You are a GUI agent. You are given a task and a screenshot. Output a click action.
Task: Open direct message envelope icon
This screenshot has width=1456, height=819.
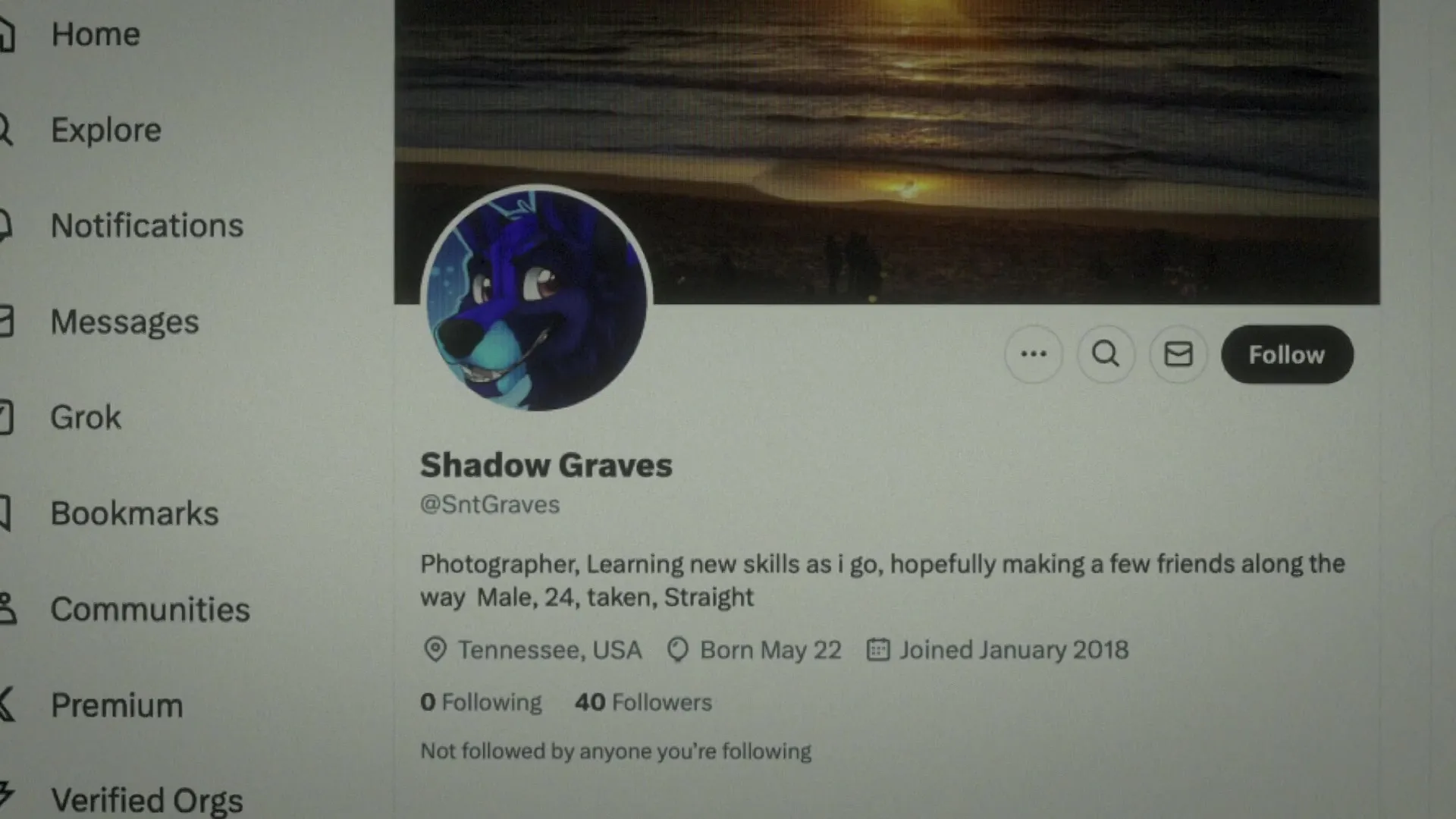pos(1178,354)
